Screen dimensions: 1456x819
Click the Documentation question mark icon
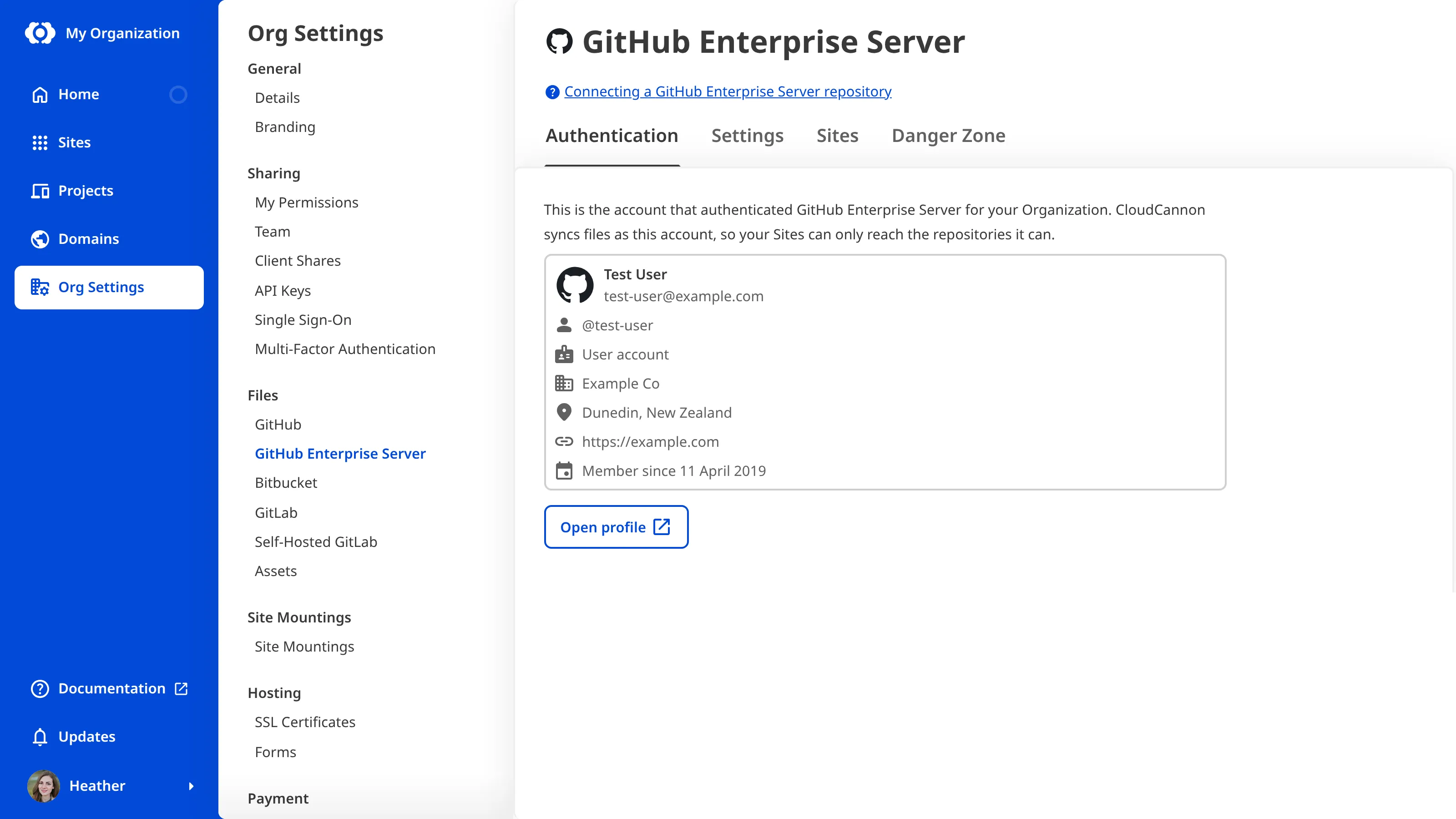(40, 688)
